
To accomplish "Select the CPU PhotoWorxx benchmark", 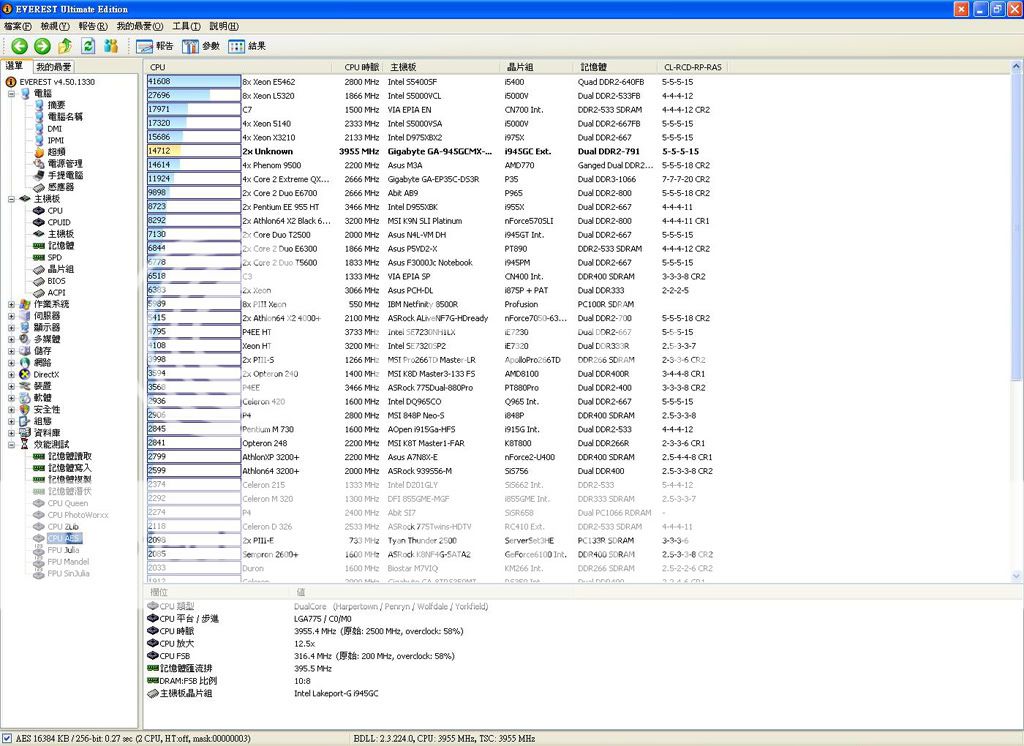I will (x=78, y=515).
